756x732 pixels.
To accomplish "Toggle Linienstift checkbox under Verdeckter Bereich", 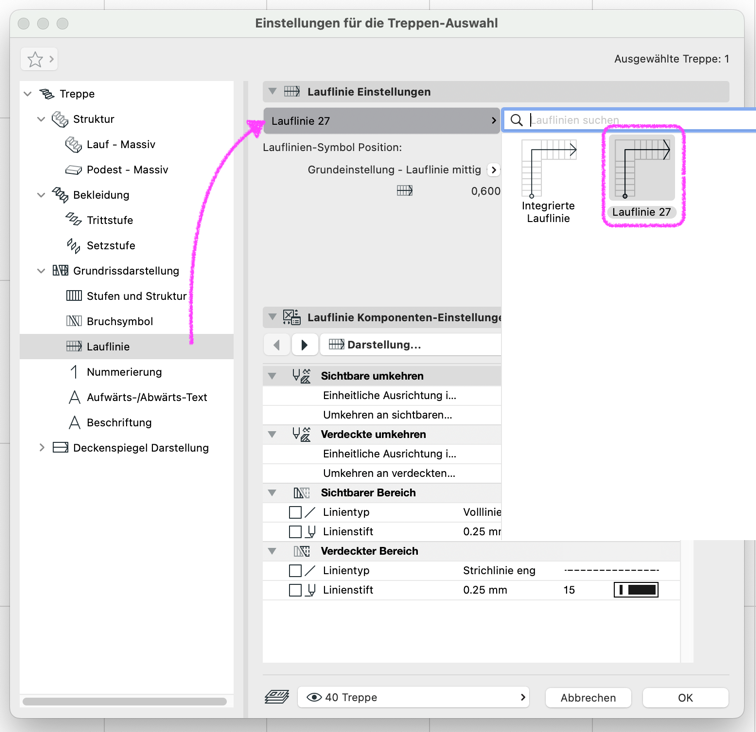I will (x=295, y=590).
